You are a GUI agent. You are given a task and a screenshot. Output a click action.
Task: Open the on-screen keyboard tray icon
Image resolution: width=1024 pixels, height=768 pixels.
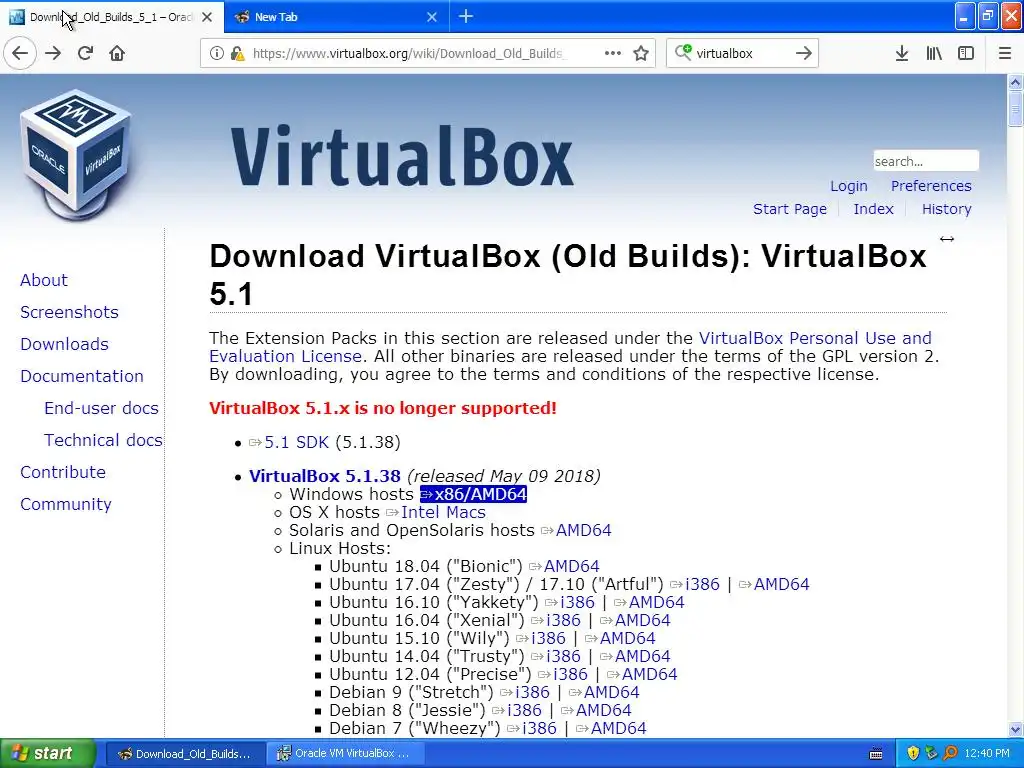(876, 754)
